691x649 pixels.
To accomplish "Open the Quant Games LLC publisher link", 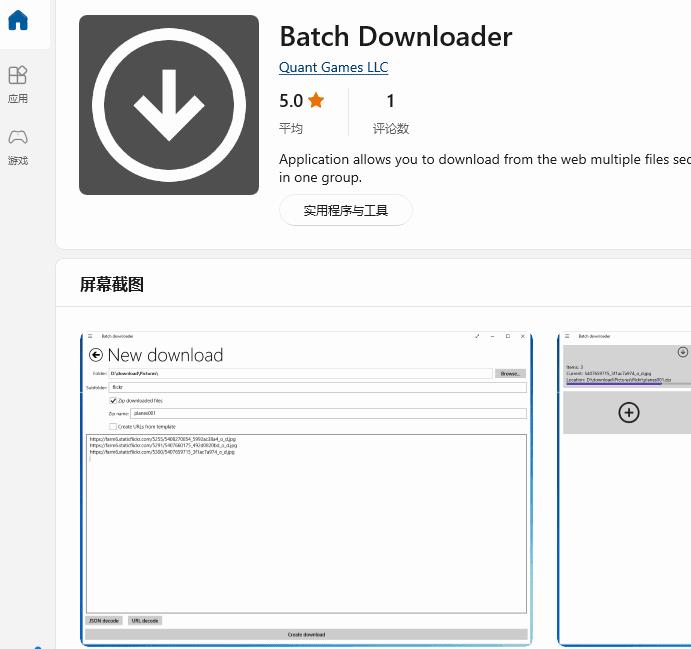I will (x=334, y=67).
